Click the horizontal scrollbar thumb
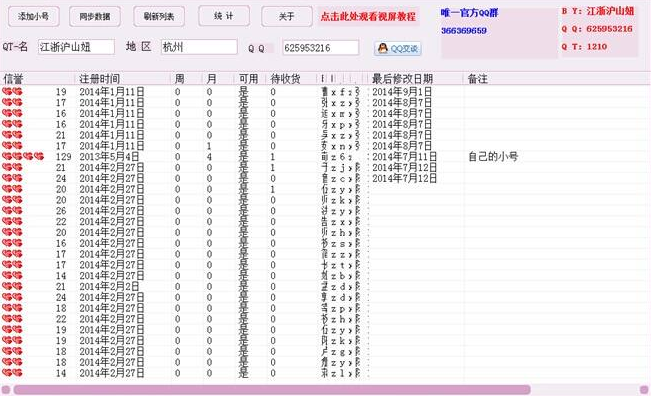This screenshot has width=651, height=396. 272,389
